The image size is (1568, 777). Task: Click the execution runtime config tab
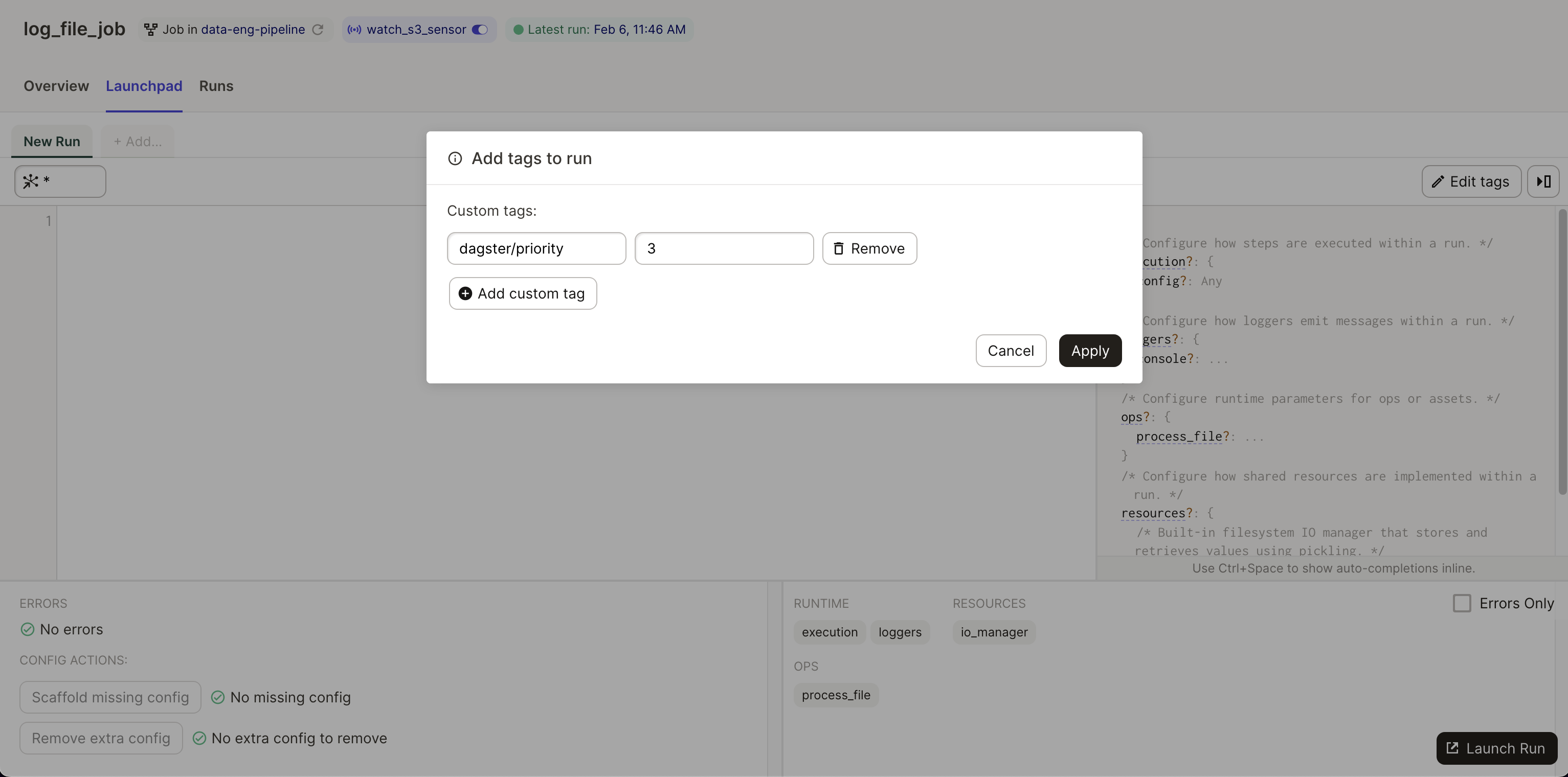tap(829, 631)
